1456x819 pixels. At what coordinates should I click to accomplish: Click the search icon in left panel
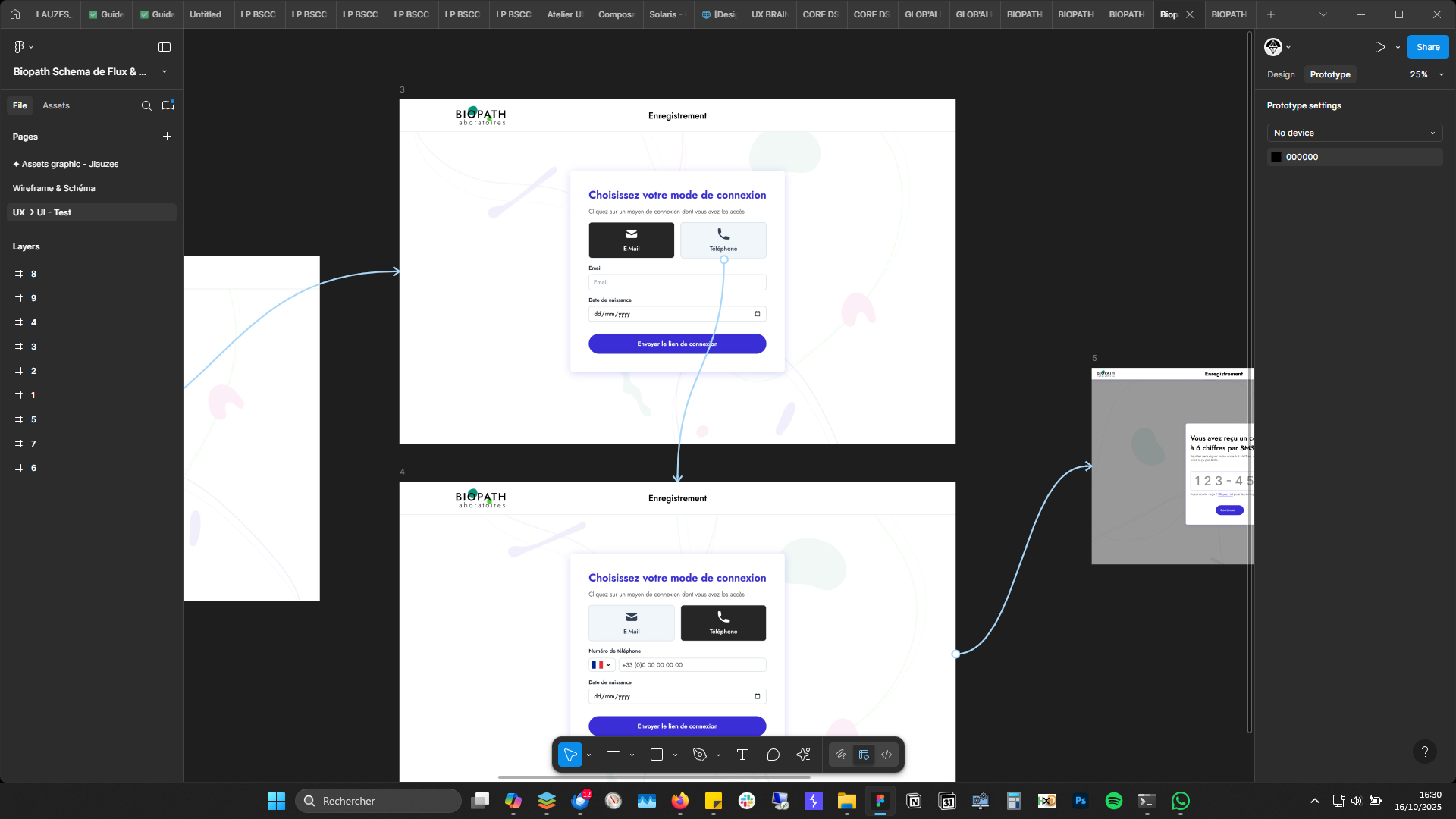click(146, 105)
